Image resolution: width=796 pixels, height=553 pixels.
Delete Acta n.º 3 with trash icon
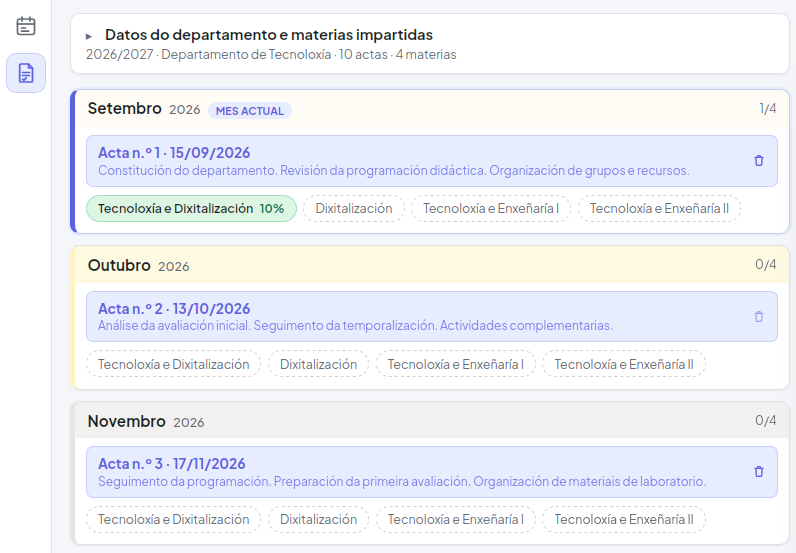(759, 472)
